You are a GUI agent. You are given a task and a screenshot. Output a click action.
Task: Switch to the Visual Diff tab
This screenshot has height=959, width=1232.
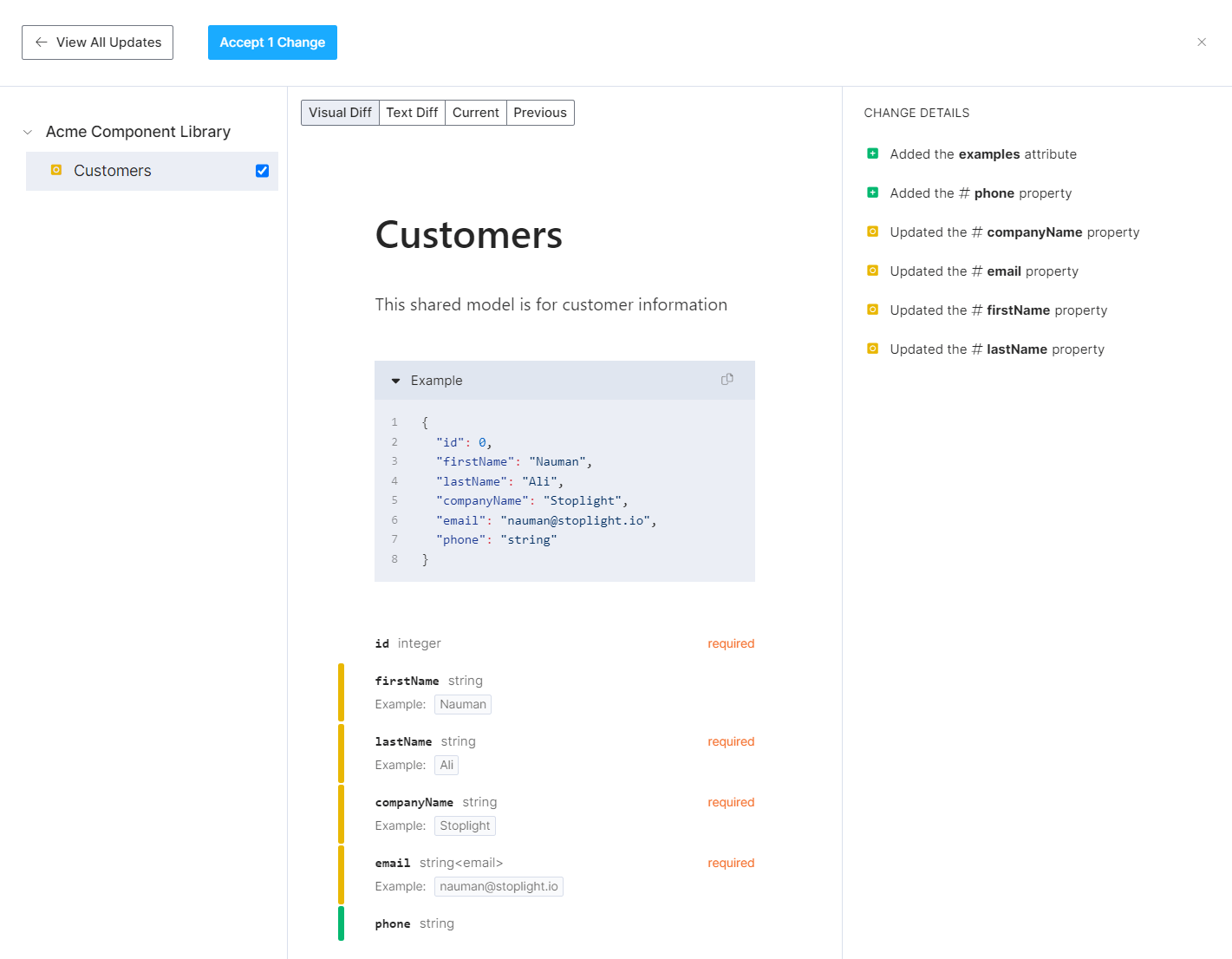pyautogui.click(x=340, y=113)
